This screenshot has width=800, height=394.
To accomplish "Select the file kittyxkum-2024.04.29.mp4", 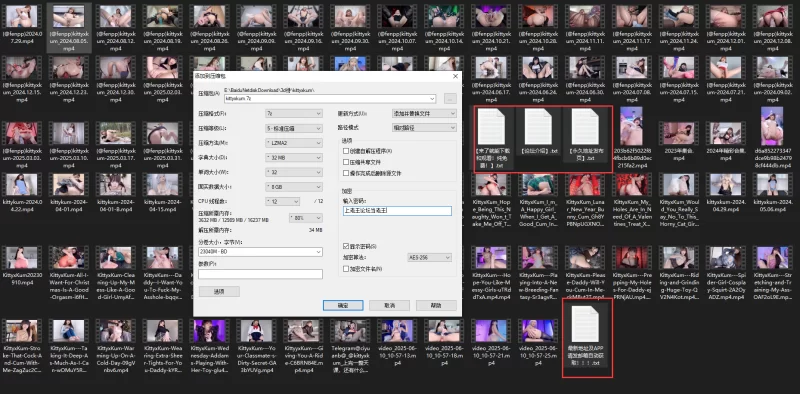I will (x=726, y=193).
